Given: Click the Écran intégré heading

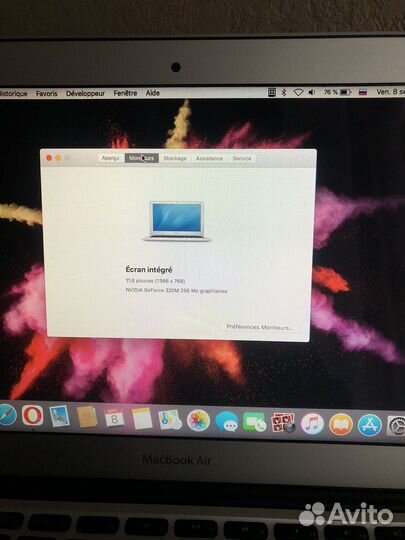Looking at the screenshot, I should (149, 270).
